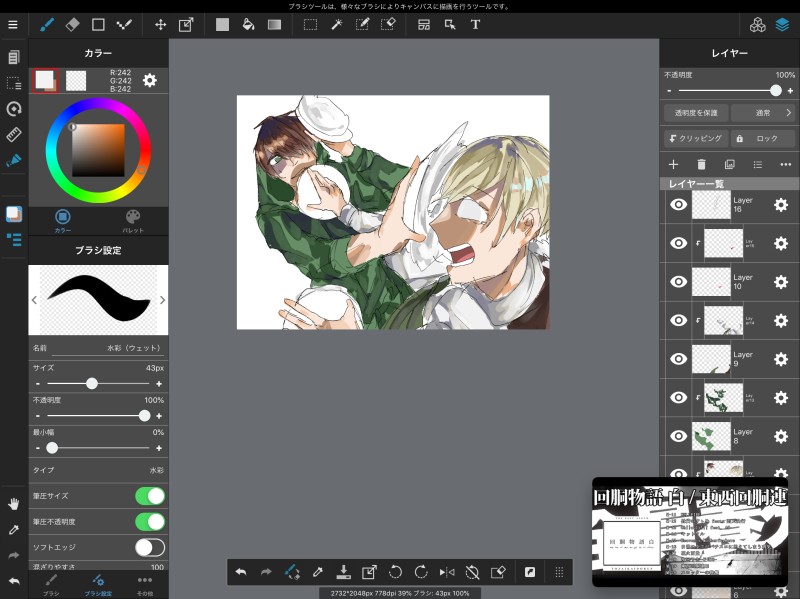The width and height of the screenshot is (800, 599).
Task: Open Layer 8 settings gear
Action: pyautogui.click(x=781, y=436)
